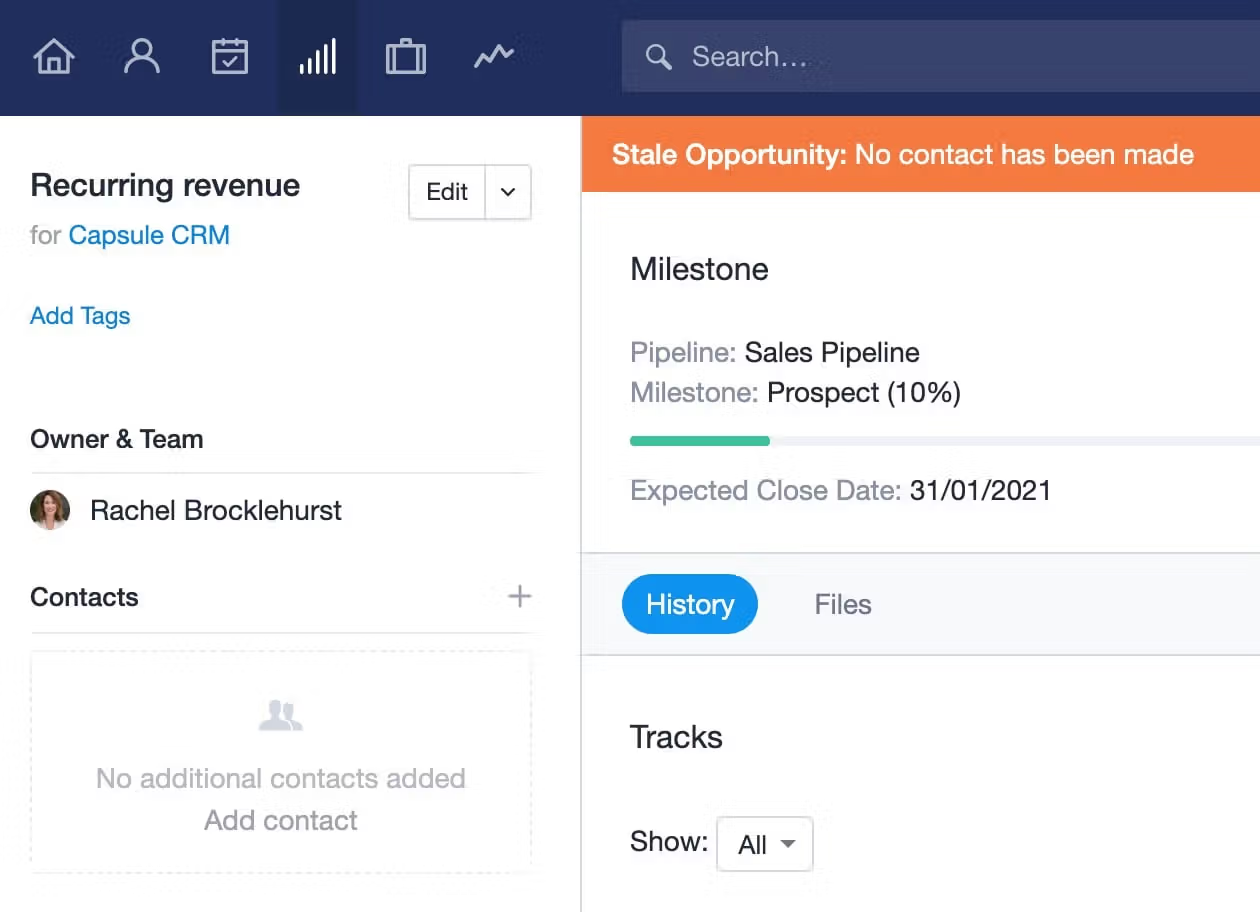
Task: Switch to the Files tab
Action: click(843, 604)
